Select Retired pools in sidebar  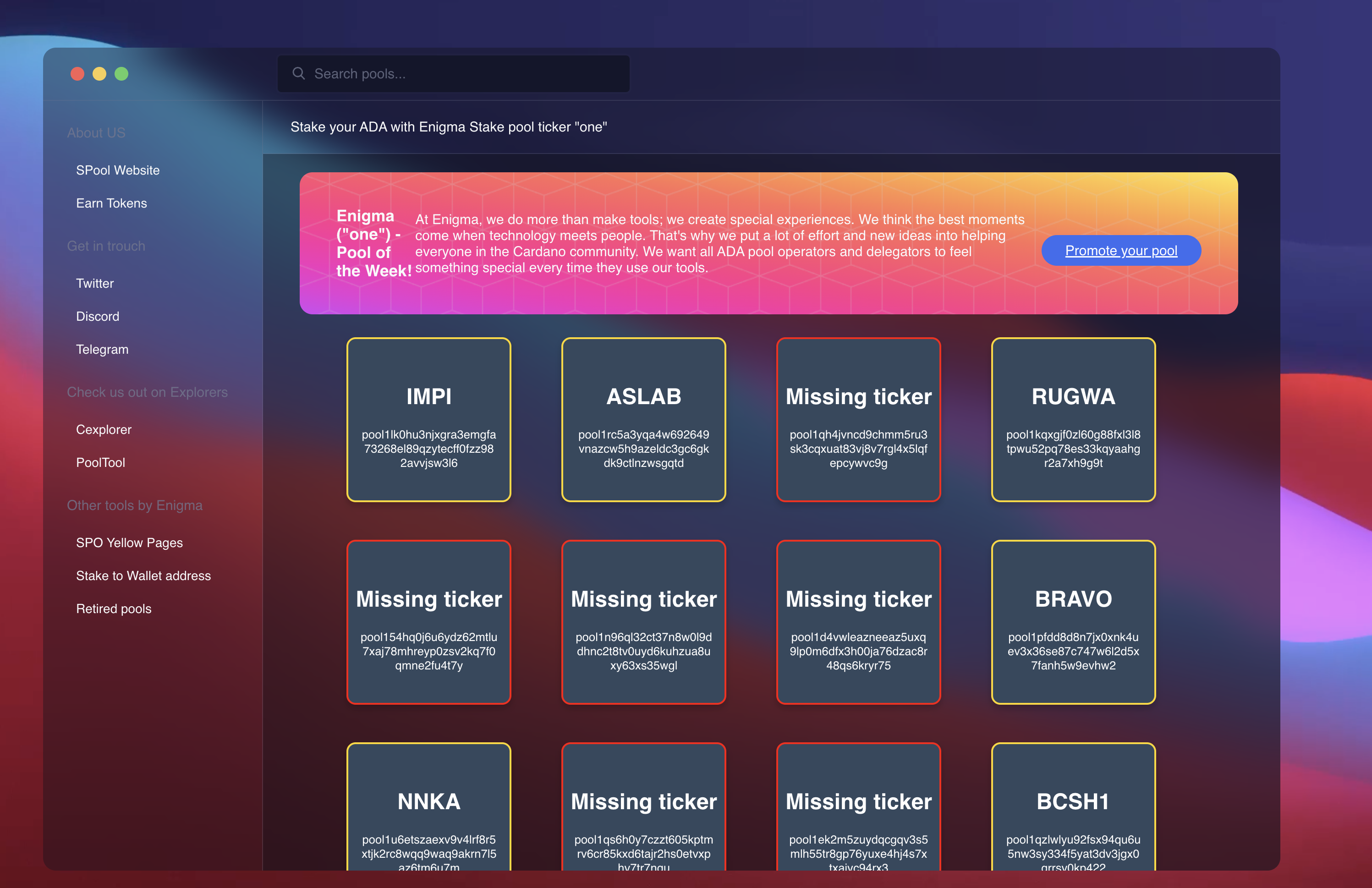[114, 608]
